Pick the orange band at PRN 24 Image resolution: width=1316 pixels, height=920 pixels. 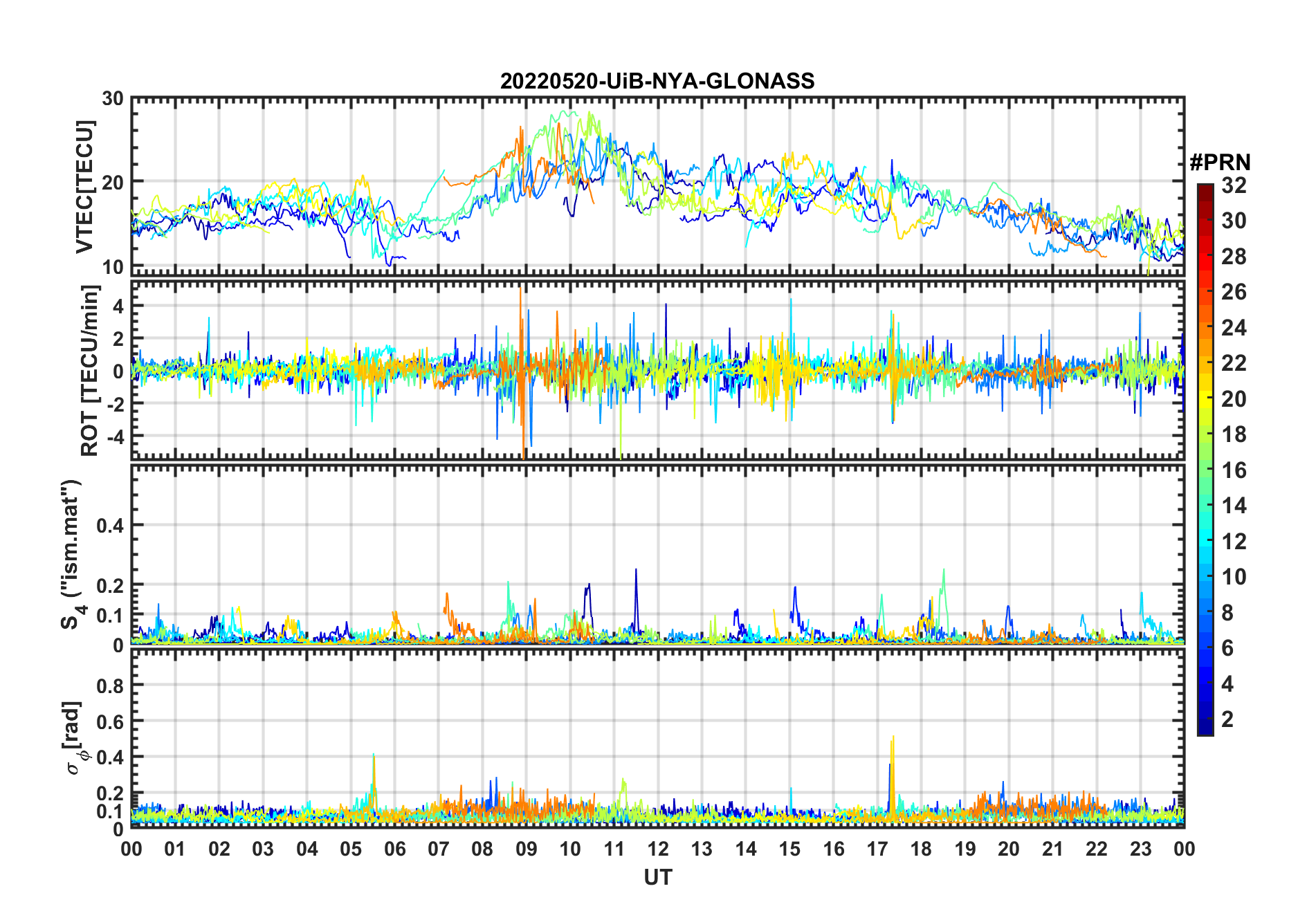coord(1205,327)
